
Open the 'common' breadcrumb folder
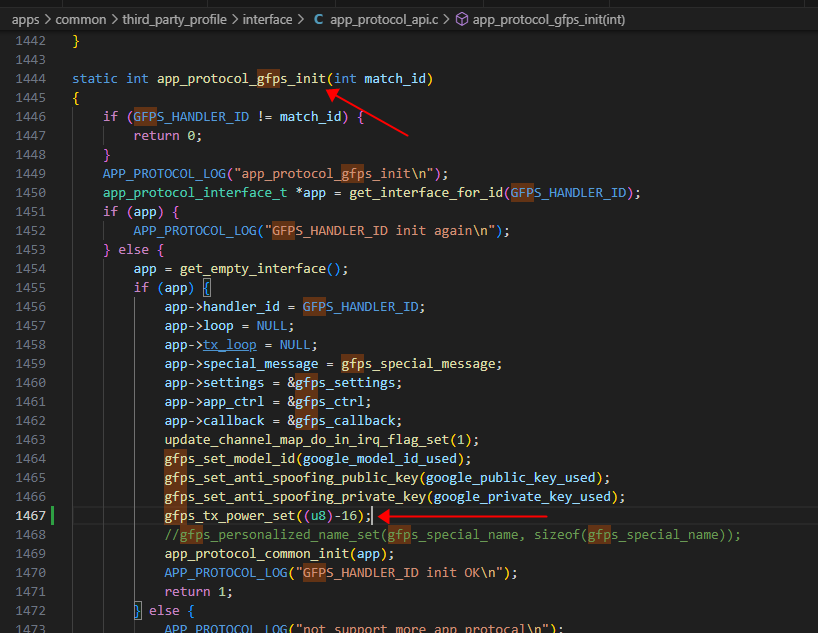(x=81, y=20)
